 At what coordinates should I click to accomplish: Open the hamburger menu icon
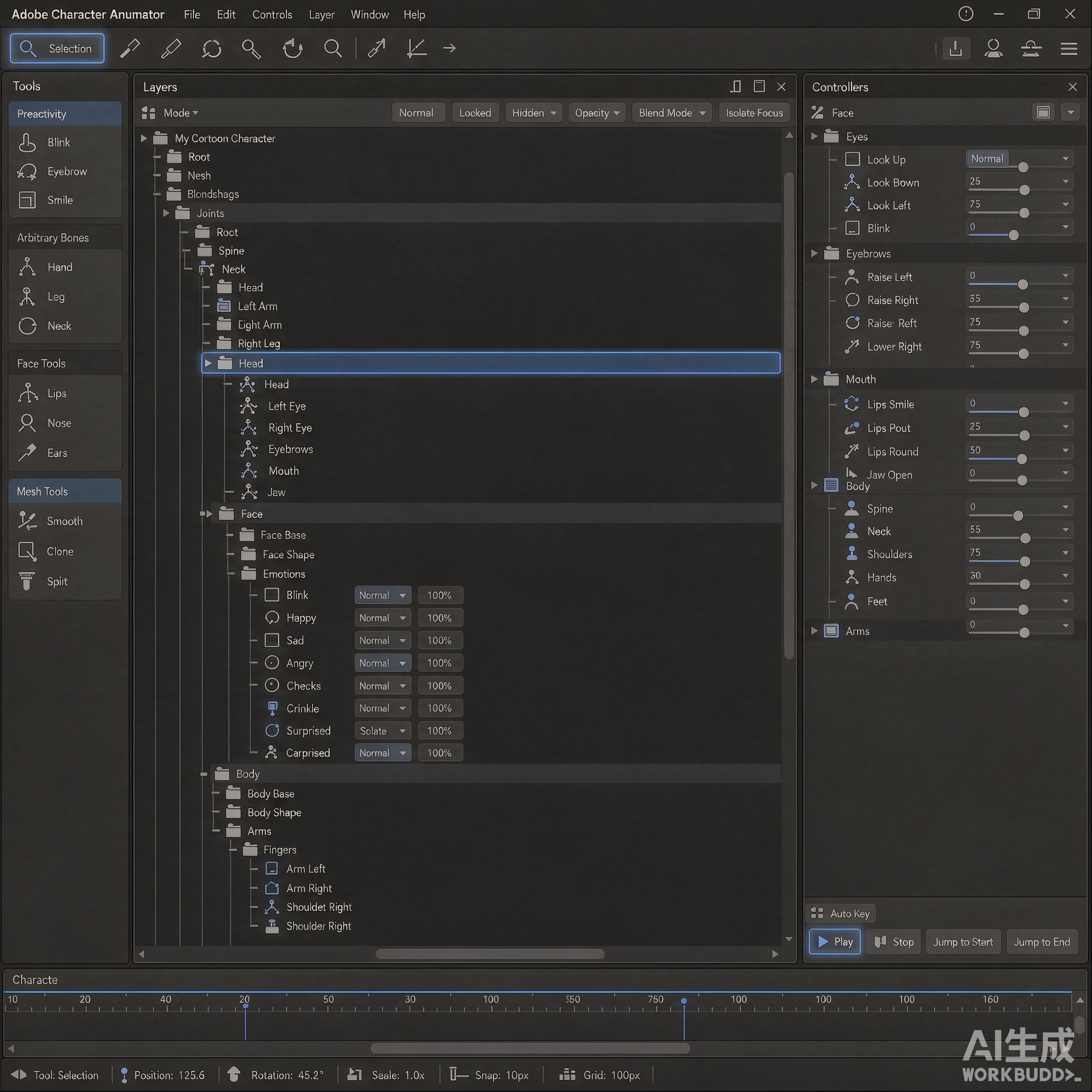[x=1068, y=49]
